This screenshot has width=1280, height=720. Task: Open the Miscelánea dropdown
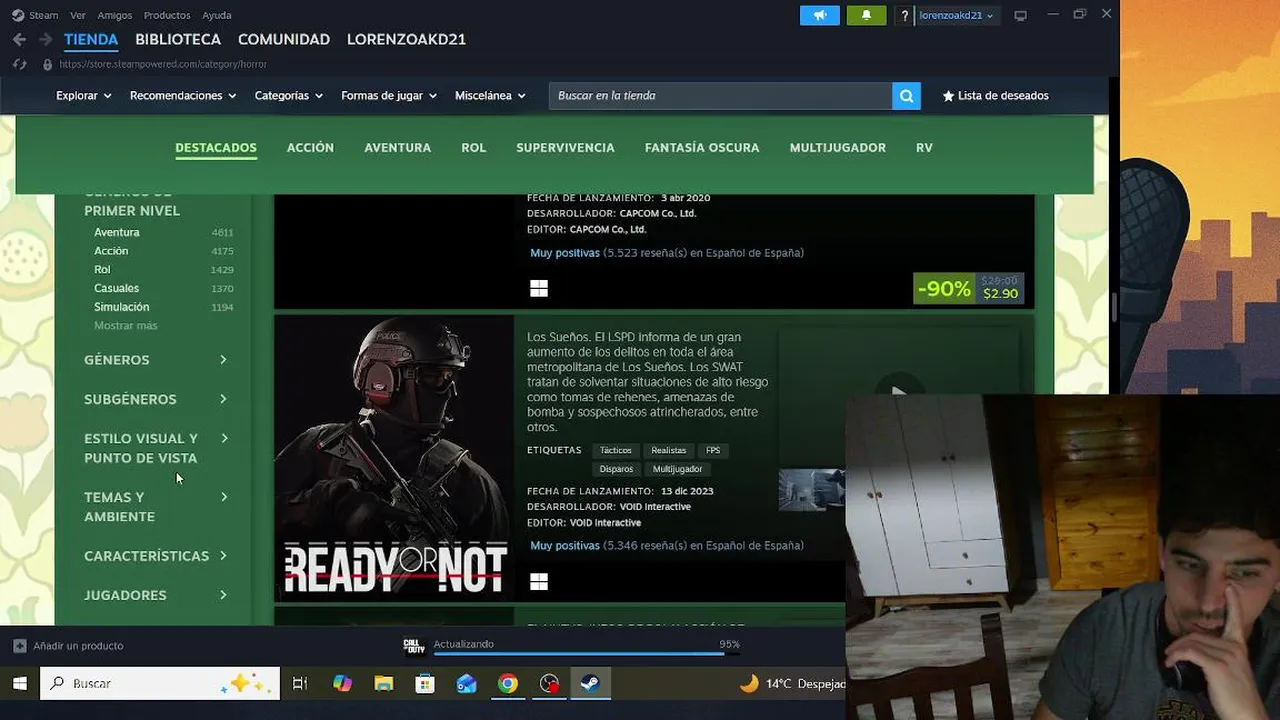pyautogui.click(x=490, y=96)
